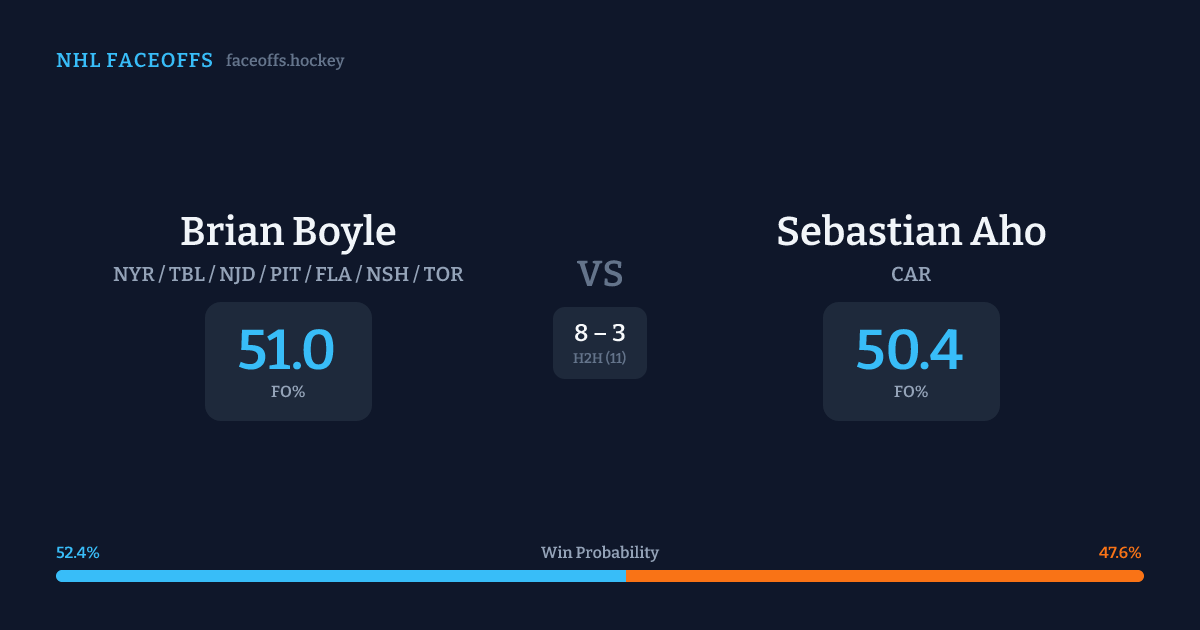Click the orange segment of probability bar
This screenshot has width=1200, height=630.
coord(884,576)
